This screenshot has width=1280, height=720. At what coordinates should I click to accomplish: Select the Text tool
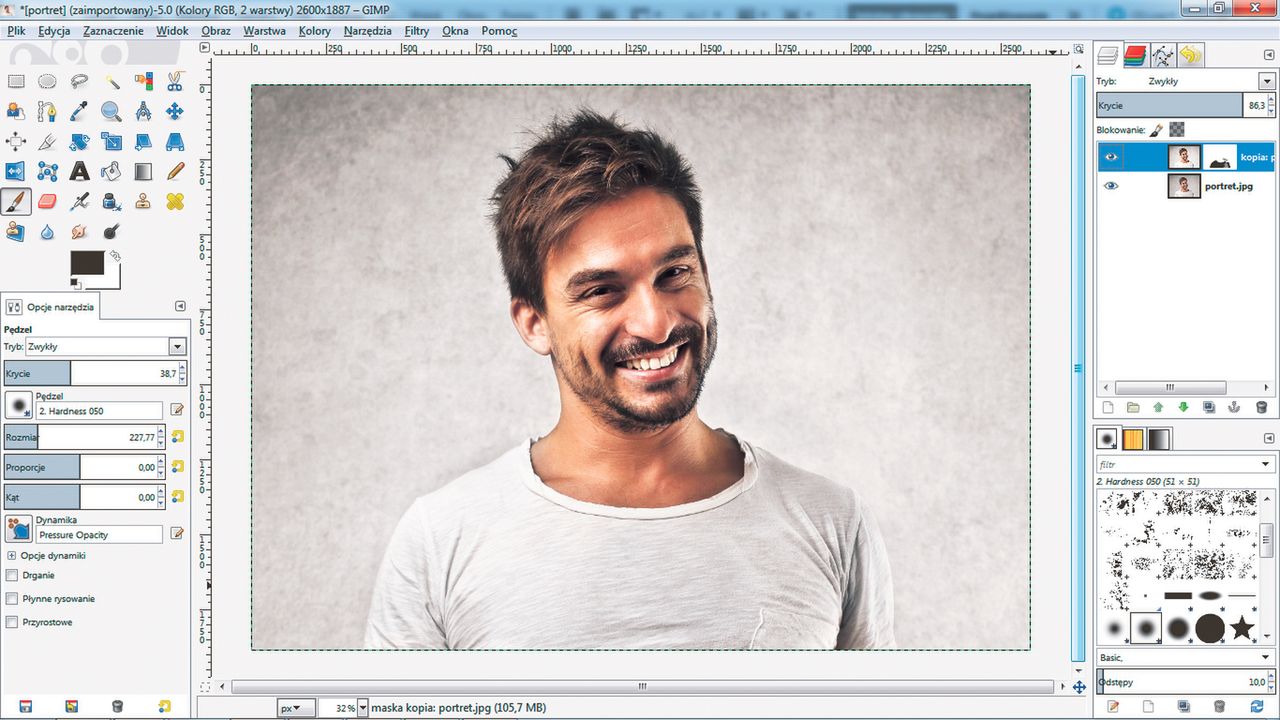click(79, 171)
